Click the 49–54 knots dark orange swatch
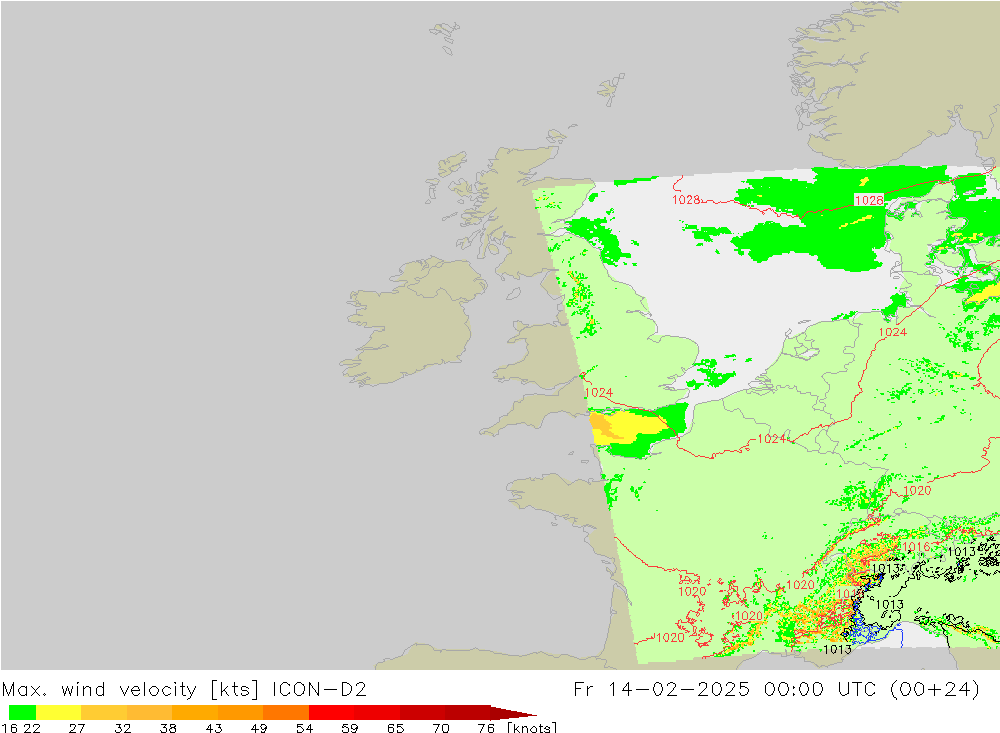The width and height of the screenshot is (1000, 733). (286, 712)
